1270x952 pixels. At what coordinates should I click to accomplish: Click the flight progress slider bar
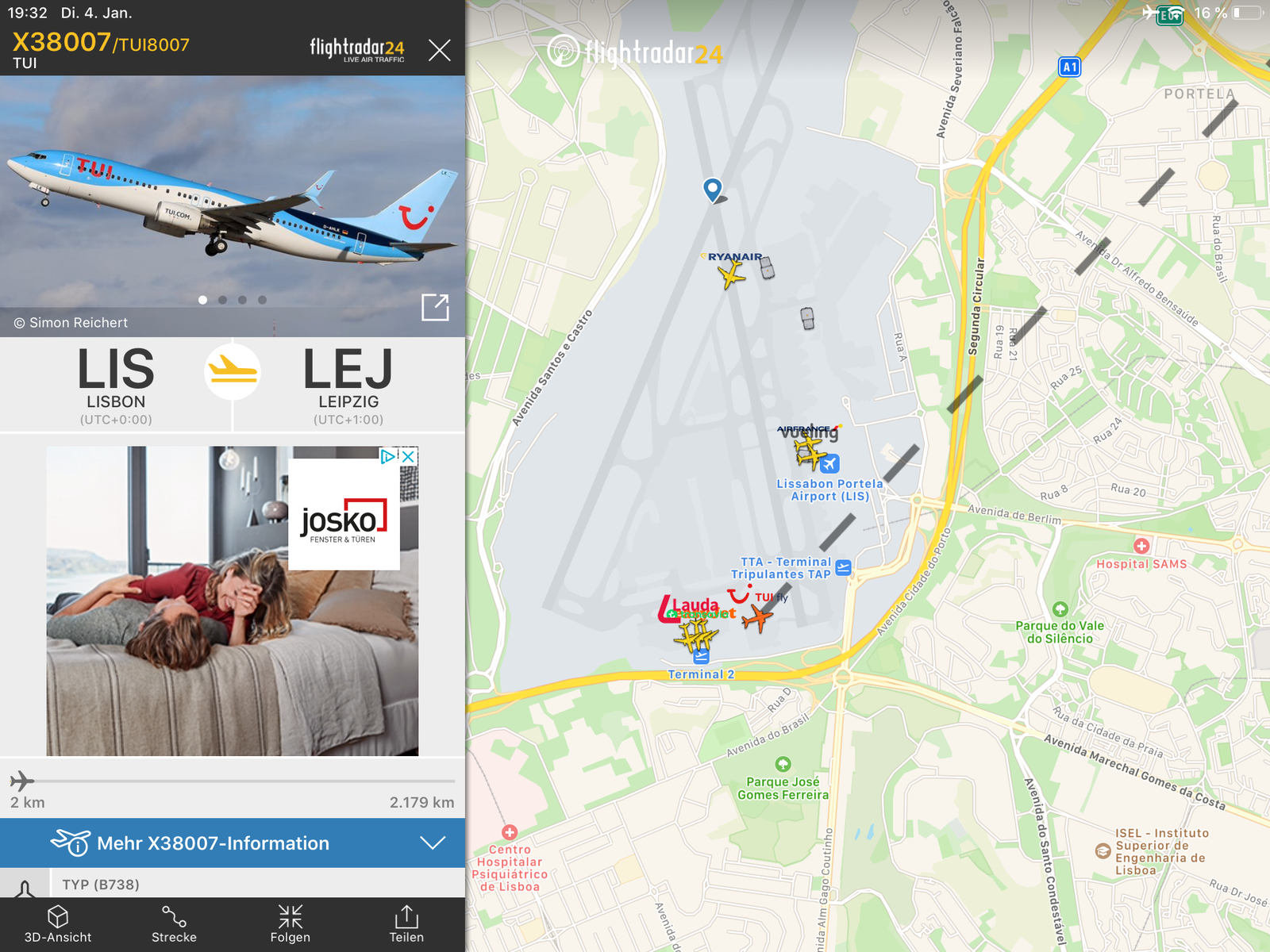point(233,781)
